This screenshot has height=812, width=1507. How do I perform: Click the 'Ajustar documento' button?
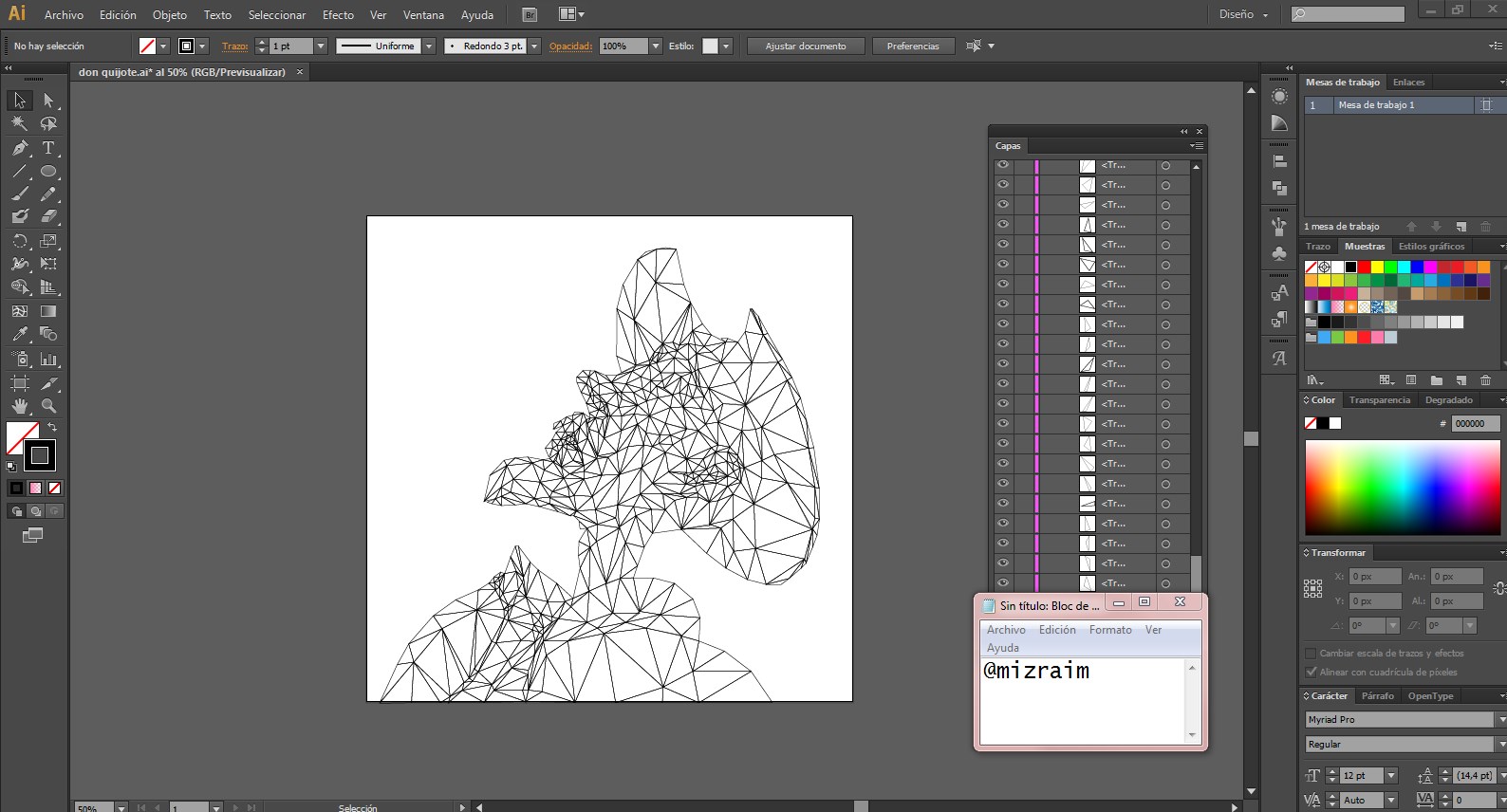click(806, 46)
